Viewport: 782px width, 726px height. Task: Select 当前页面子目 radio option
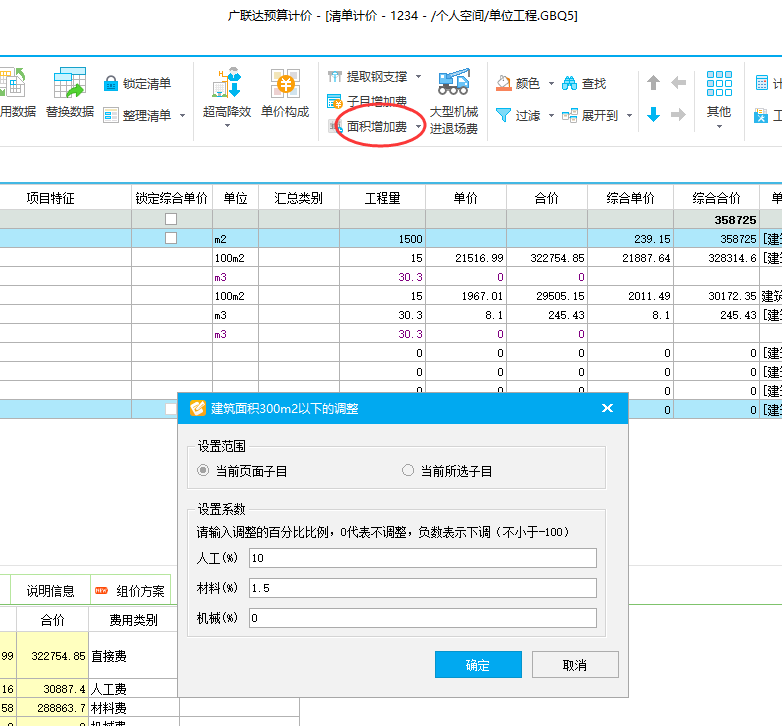point(203,470)
